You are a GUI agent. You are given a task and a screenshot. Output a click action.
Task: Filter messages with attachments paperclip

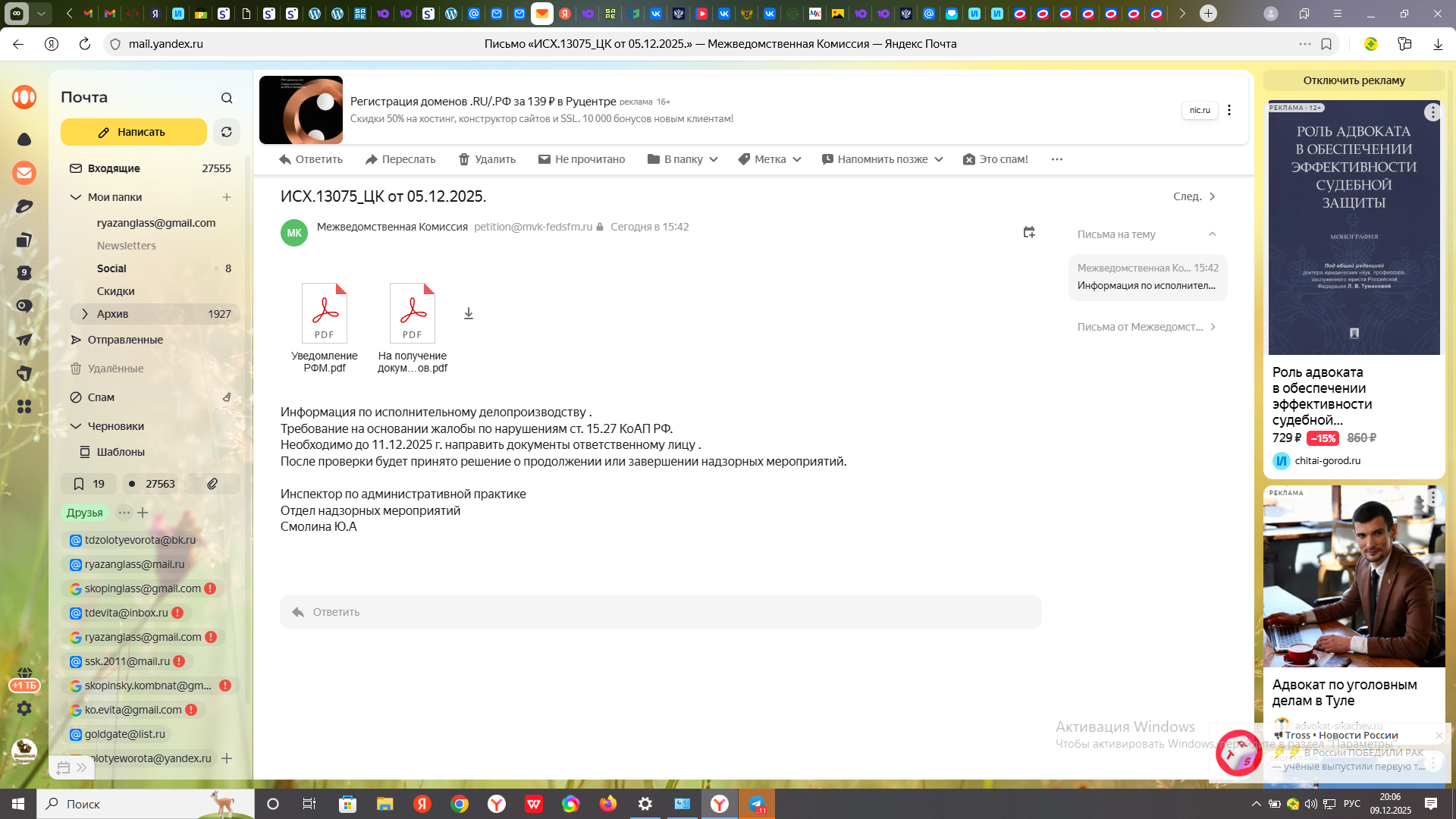[212, 484]
